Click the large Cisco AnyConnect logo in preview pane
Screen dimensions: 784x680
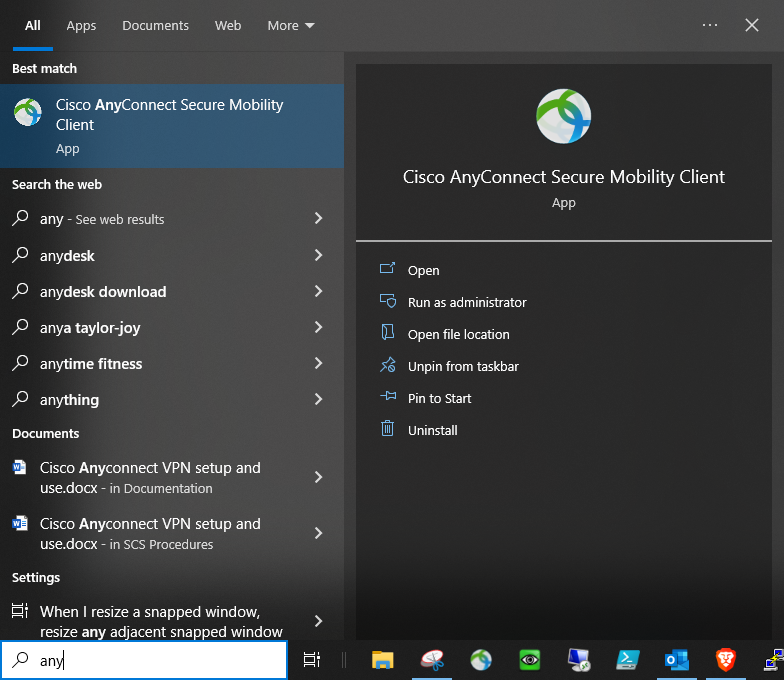(x=564, y=116)
